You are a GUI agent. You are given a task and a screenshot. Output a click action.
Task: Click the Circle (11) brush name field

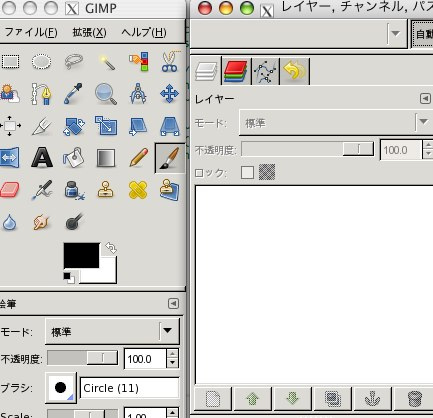pos(130,388)
